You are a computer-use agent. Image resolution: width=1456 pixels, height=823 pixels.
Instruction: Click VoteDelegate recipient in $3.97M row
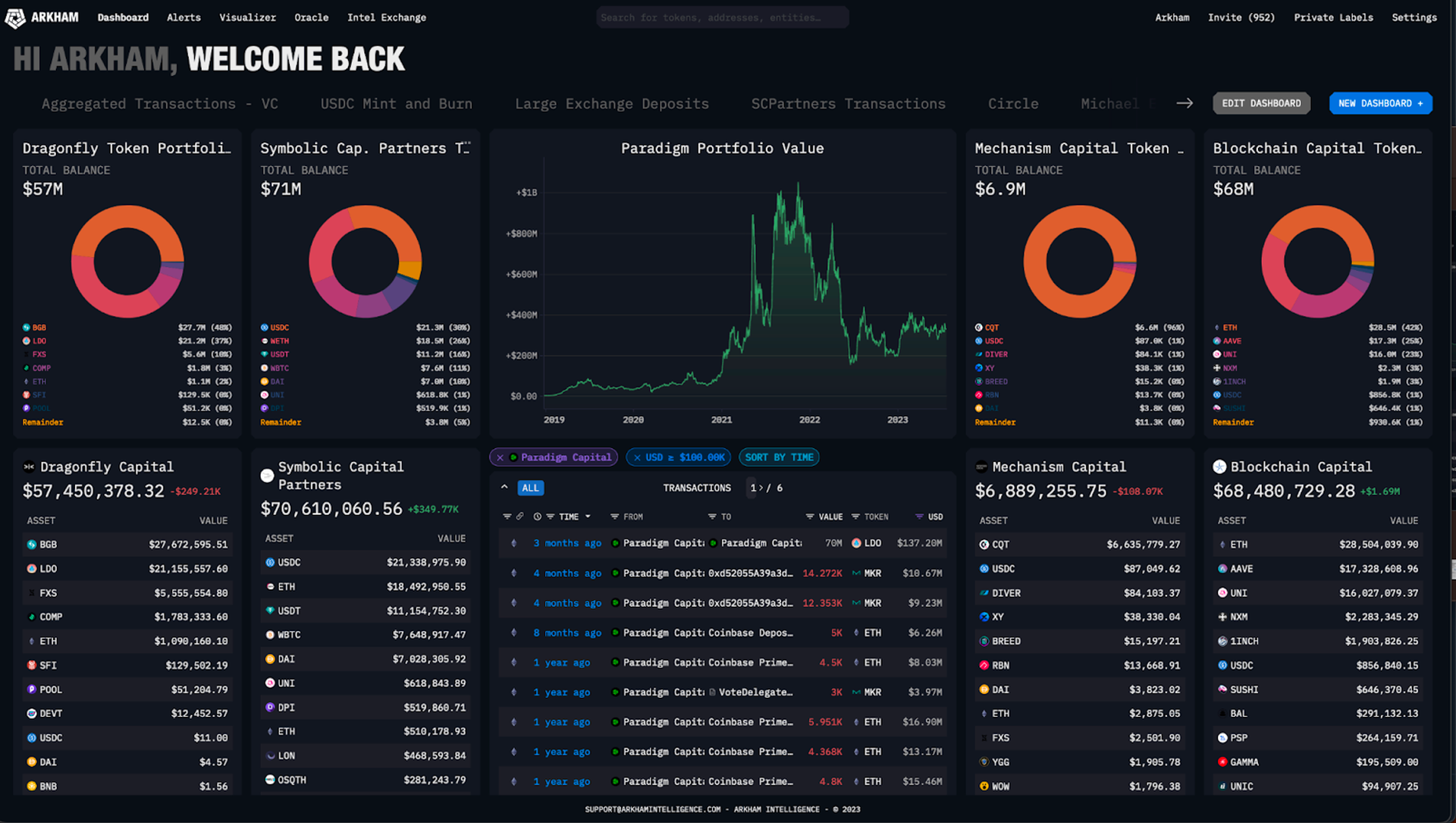pyautogui.click(x=750, y=693)
